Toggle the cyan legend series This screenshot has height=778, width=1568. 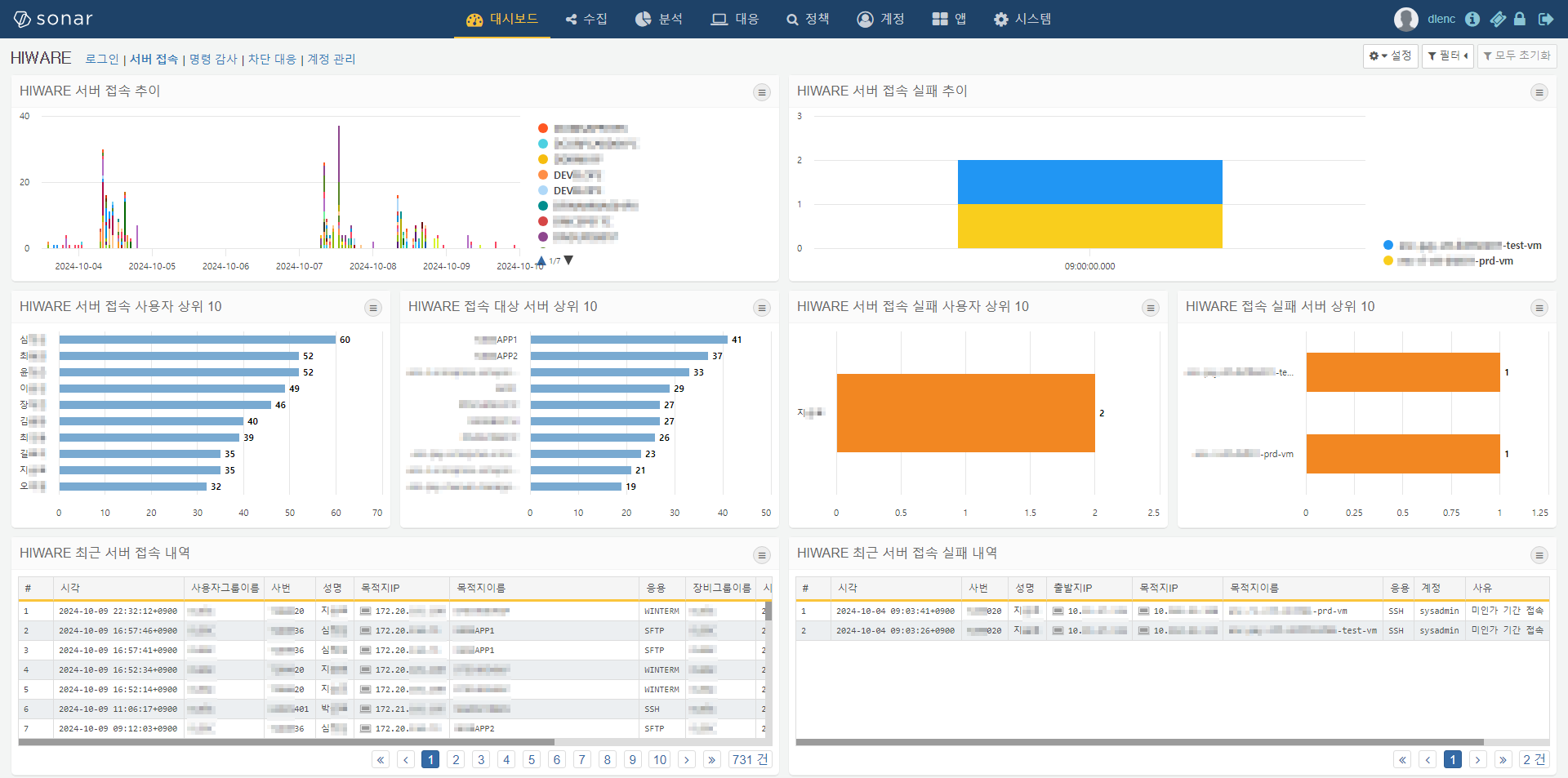pyautogui.click(x=587, y=144)
